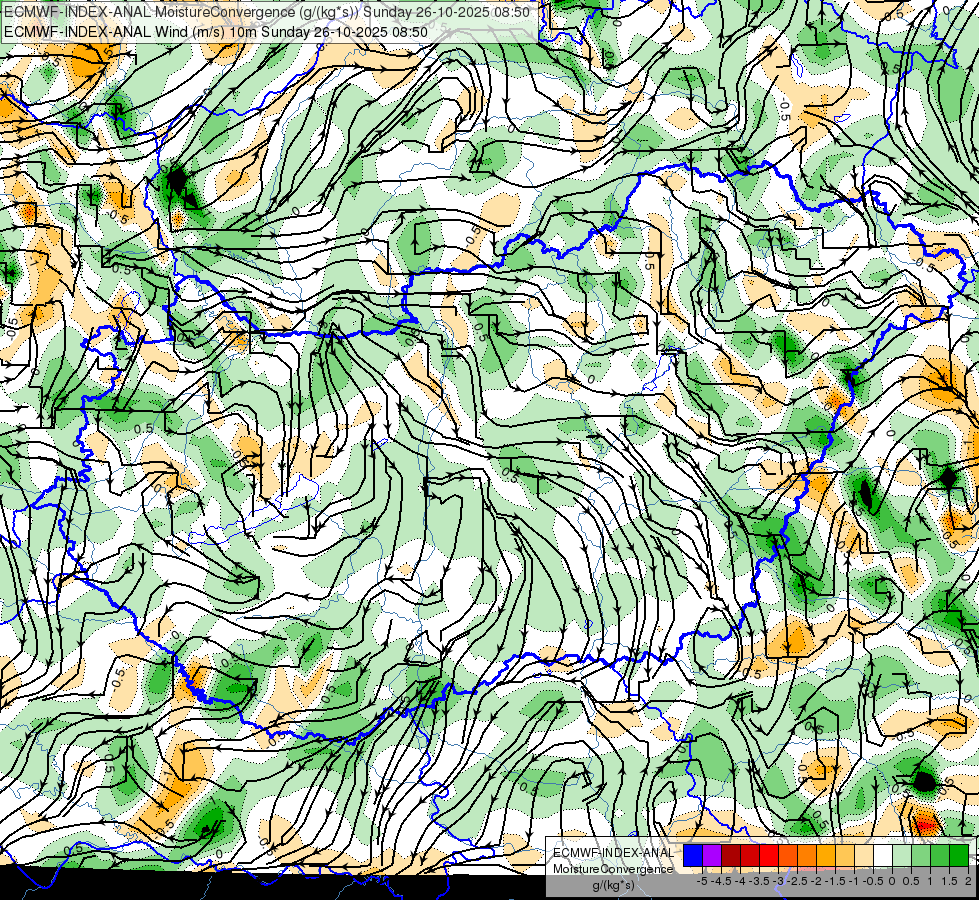Click the blue swatch in the legend

pos(693,855)
